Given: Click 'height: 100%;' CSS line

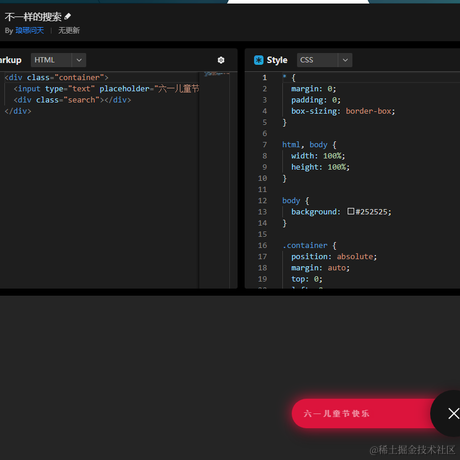Looking at the screenshot, I should [320, 167].
